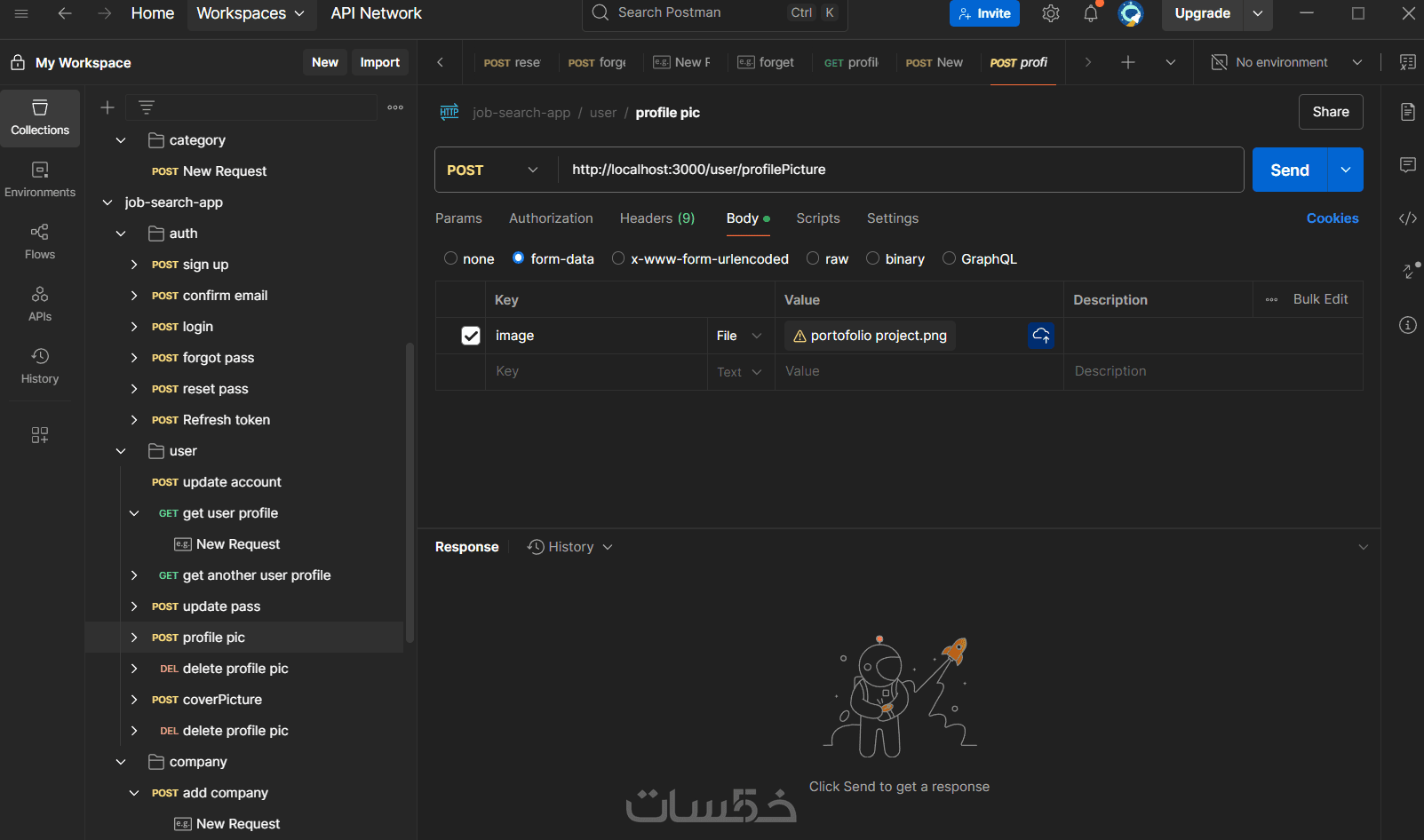Open the Cookies link
The height and width of the screenshot is (840, 1424).
click(x=1333, y=218)
